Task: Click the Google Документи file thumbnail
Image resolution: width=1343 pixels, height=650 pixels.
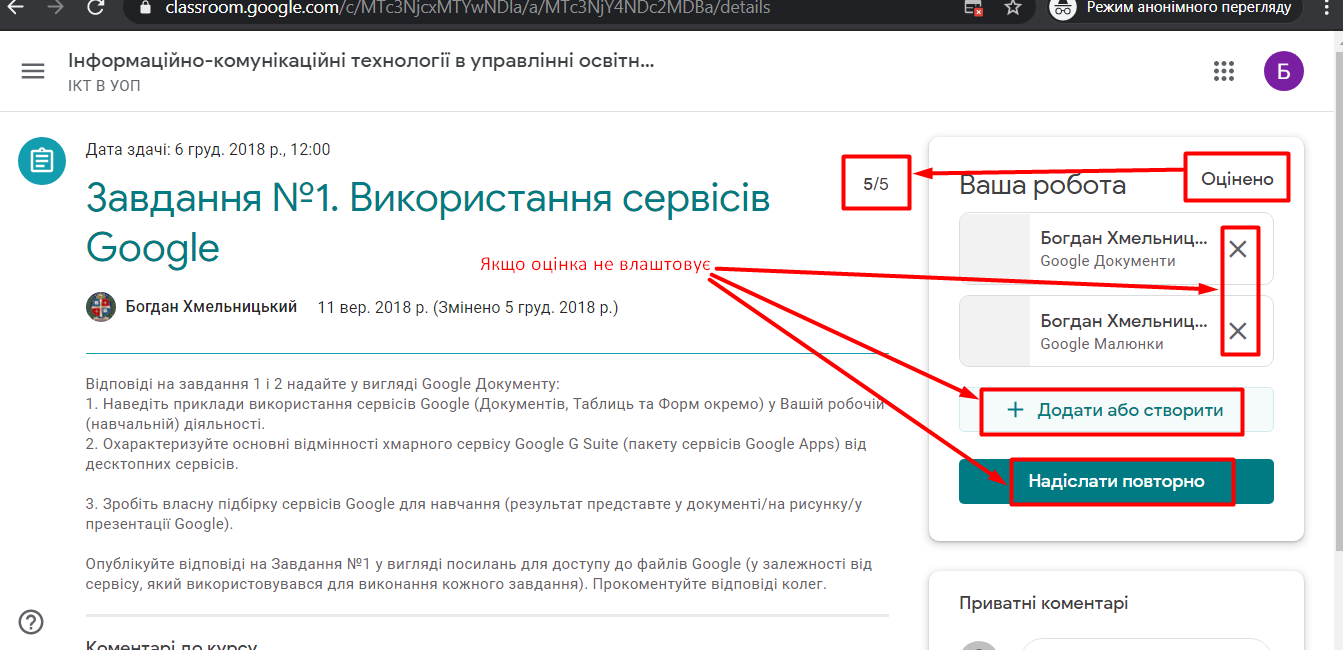Action: tap(994, 249)
